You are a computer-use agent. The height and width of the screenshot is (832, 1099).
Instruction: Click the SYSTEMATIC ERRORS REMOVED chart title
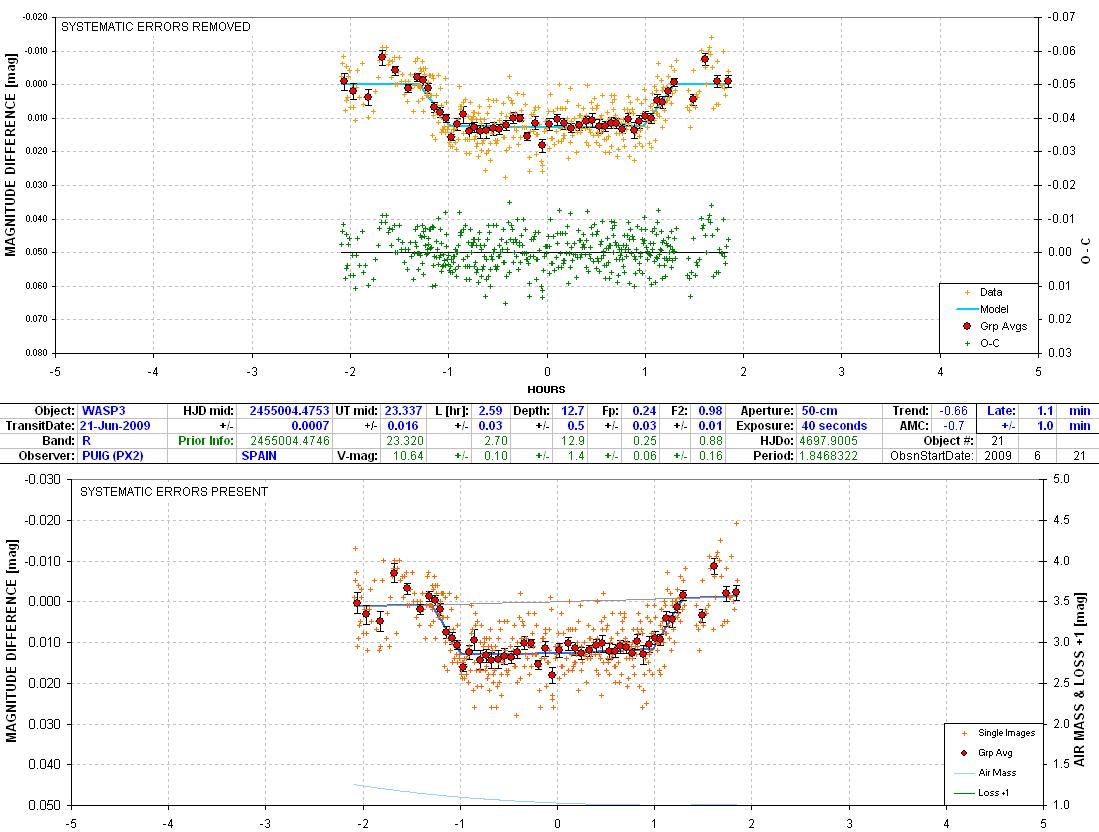(156, 27)
